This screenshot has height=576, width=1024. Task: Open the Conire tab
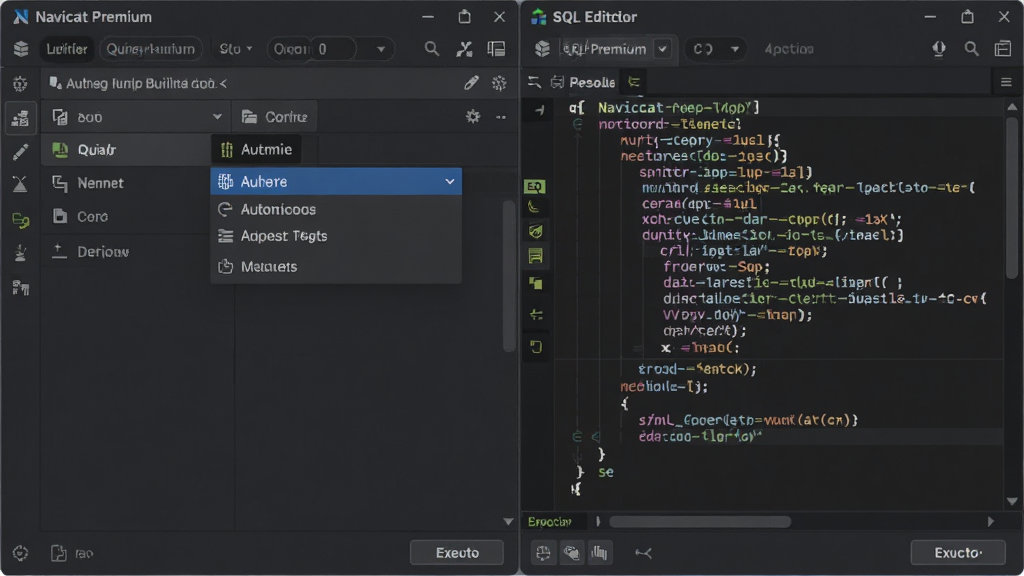pyautogui.click(x=275, y=117)
